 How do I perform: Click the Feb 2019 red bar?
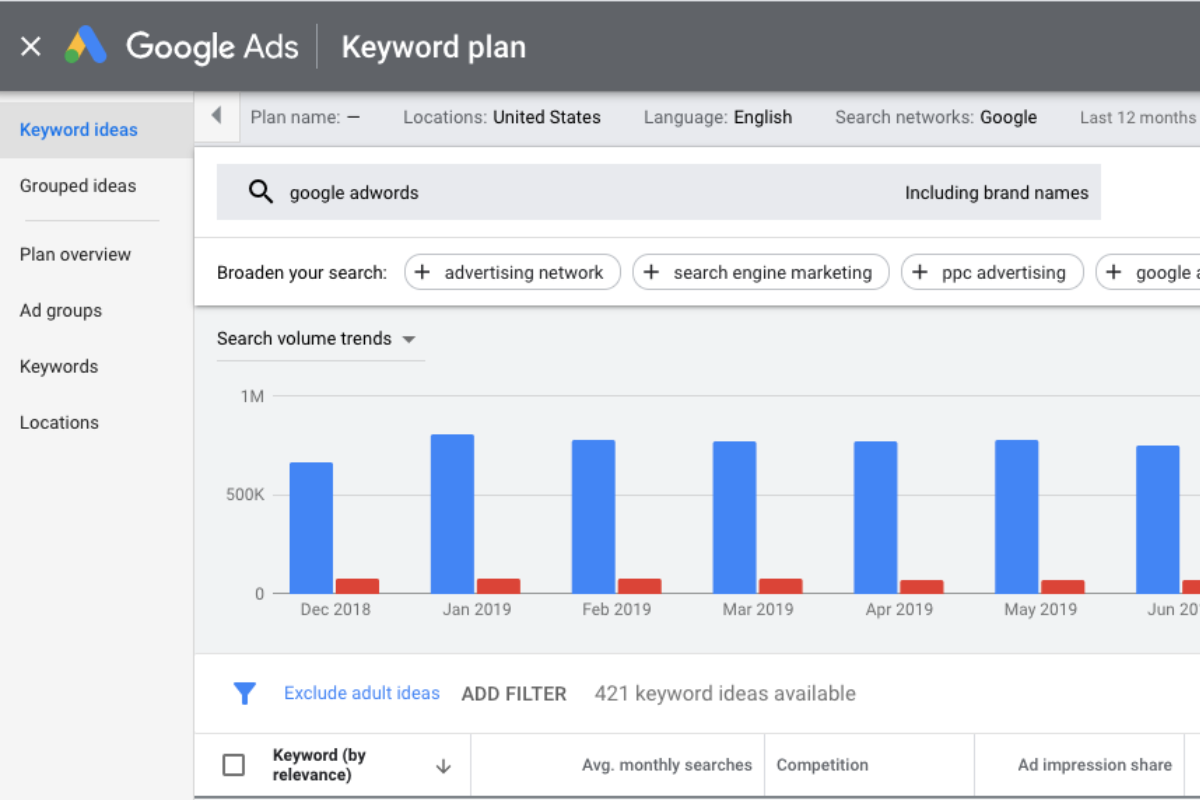click(639, 586)
